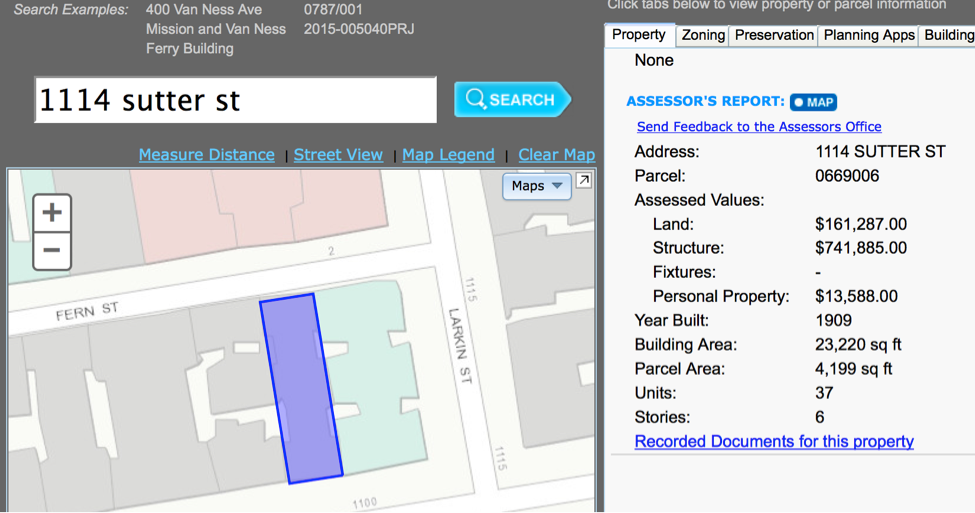This screenshot has height=513, width=975.
Task: Switch to the Zoning tab
Action: (x=703, y=35)
